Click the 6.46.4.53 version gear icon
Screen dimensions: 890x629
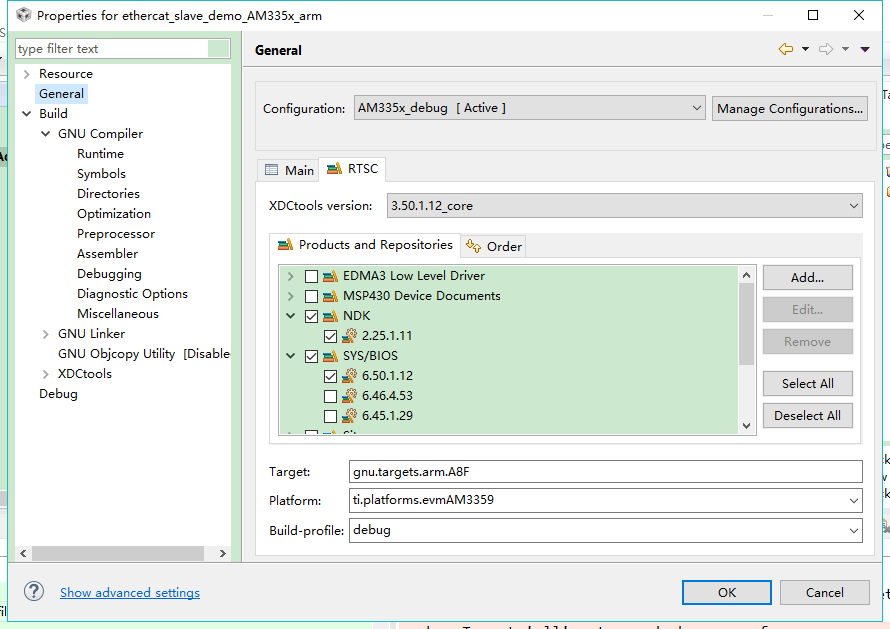(350, 396)
